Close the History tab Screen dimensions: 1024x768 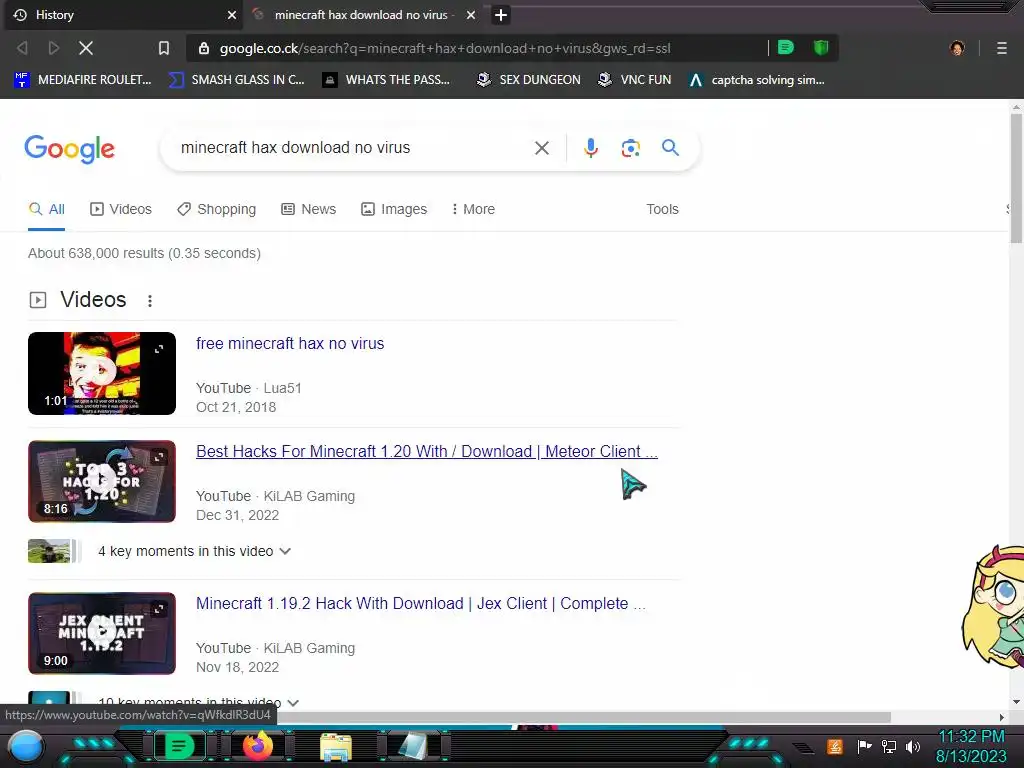tap(232, 15)
